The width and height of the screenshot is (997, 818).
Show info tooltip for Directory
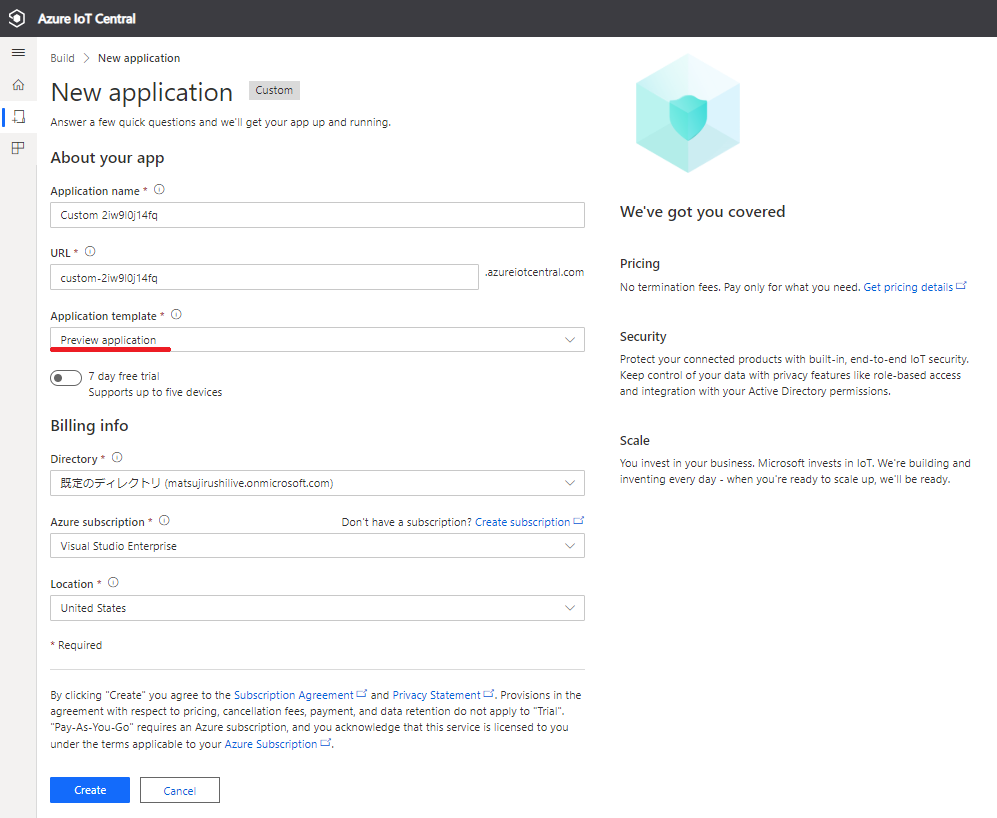click(x=117, y=457)
